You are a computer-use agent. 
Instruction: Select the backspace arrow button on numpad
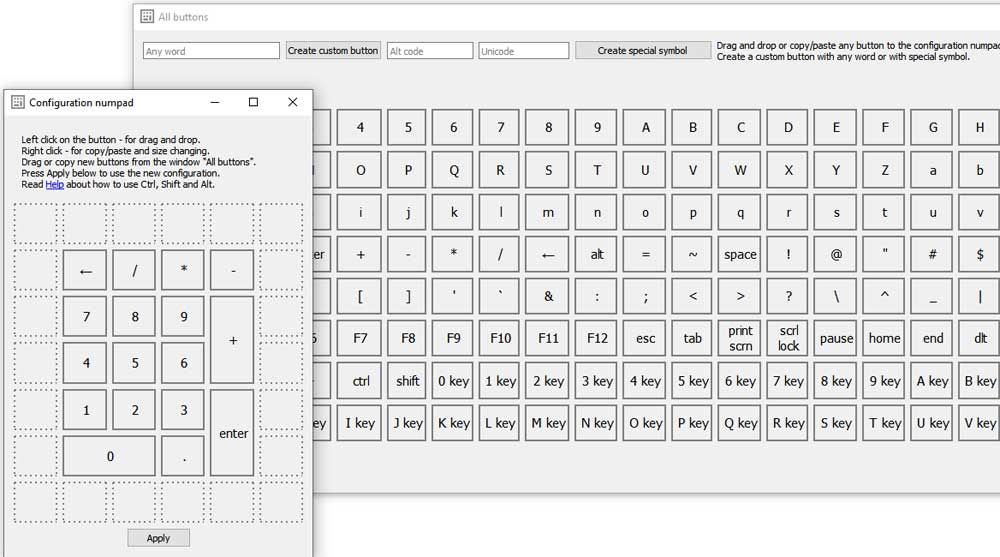pos(85,271)
